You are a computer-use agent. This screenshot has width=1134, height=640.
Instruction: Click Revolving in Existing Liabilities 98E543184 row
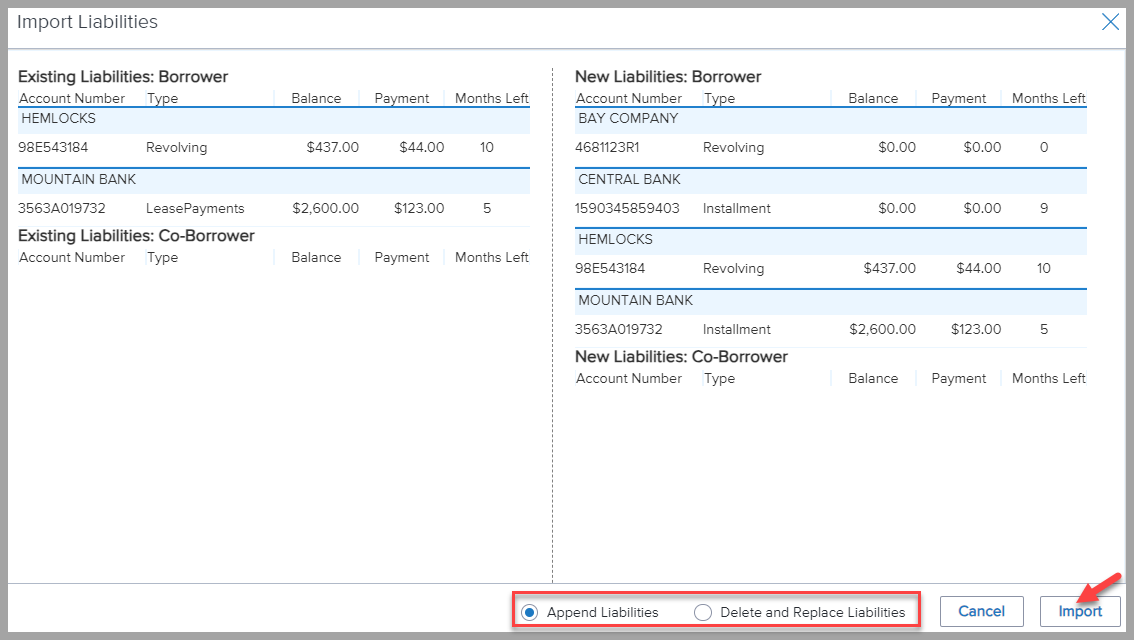(176, 148)
